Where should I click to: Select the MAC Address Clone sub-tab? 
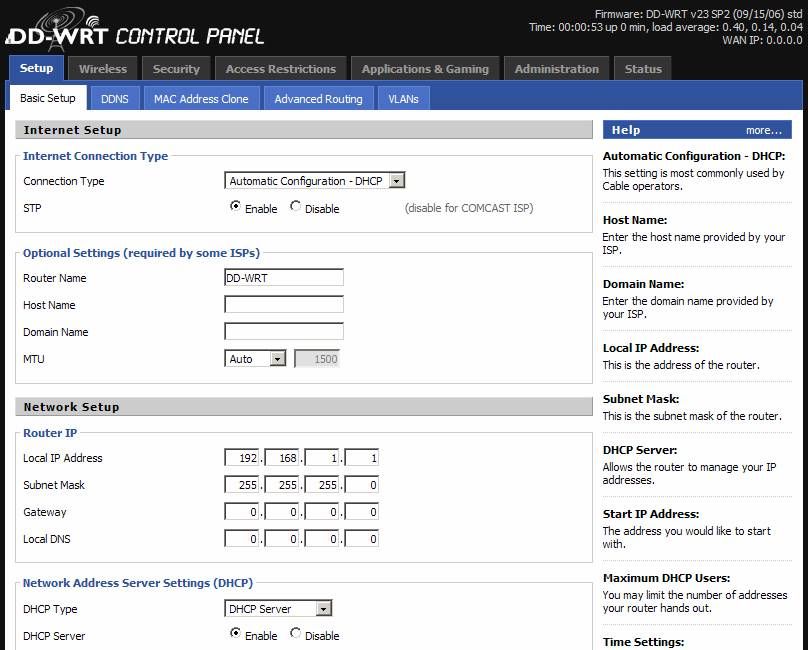click(x=201, y=98)
